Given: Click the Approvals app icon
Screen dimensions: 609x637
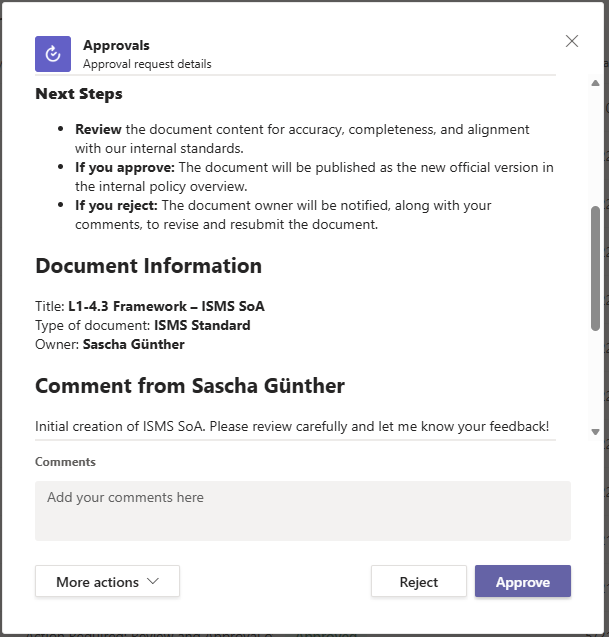Looking at the screenshot, I should pyautogui.click(x=53, y=54).
